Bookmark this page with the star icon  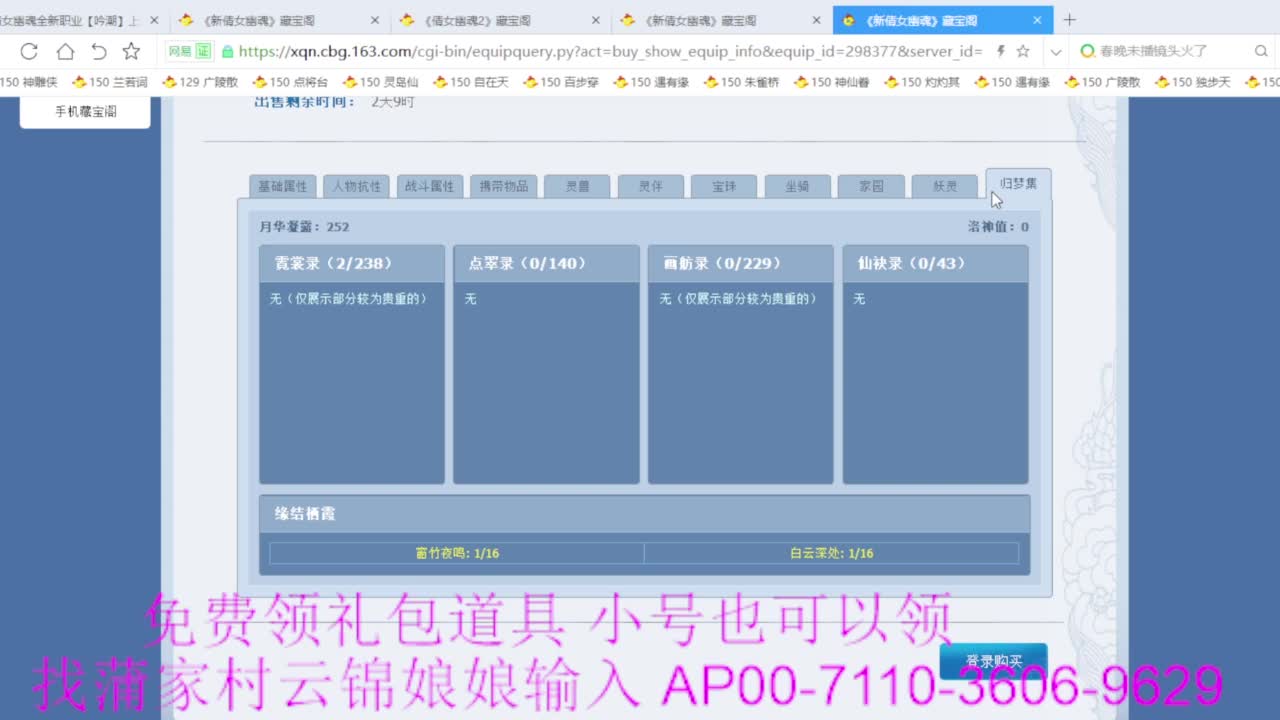coord(1022,51)
